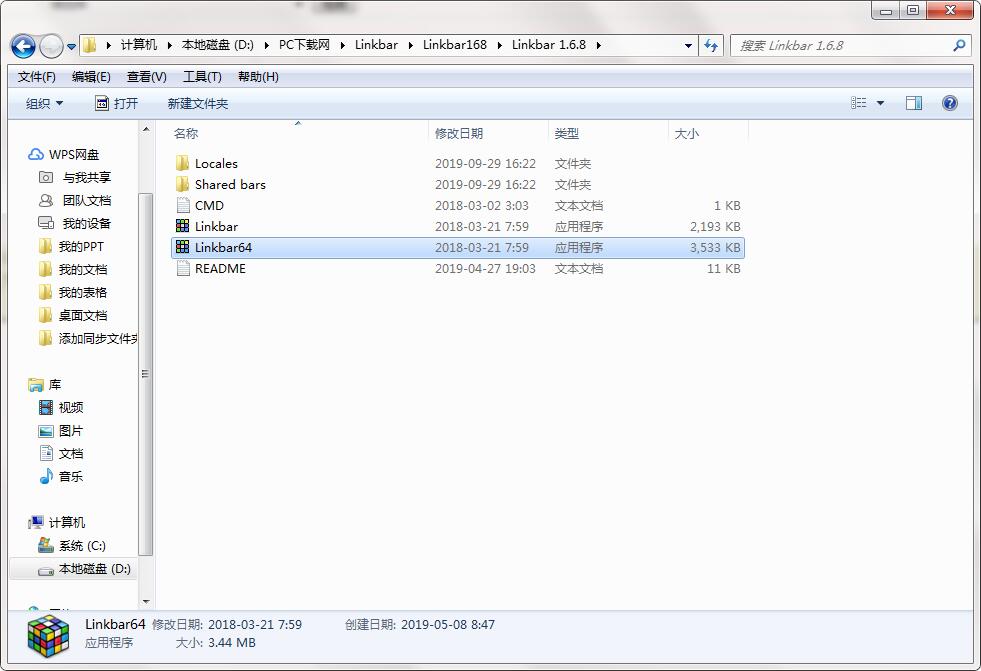Click 2019-04-27 19:03 date of README
This screenshot has height=671, width=981.
(x=485, y=268)
